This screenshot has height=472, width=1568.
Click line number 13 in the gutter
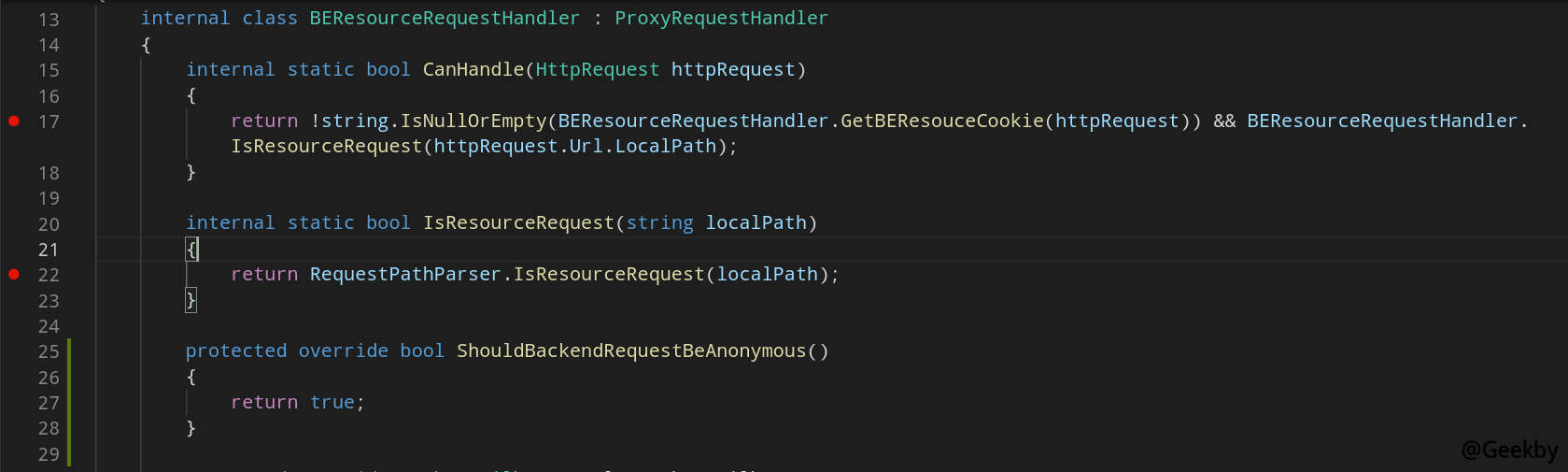pos(49,20)
